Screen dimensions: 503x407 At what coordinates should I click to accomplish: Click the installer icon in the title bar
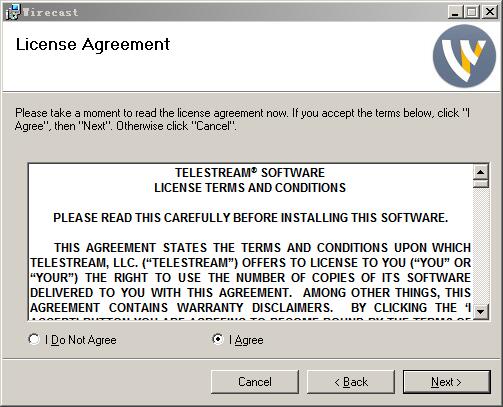(13, 12)
